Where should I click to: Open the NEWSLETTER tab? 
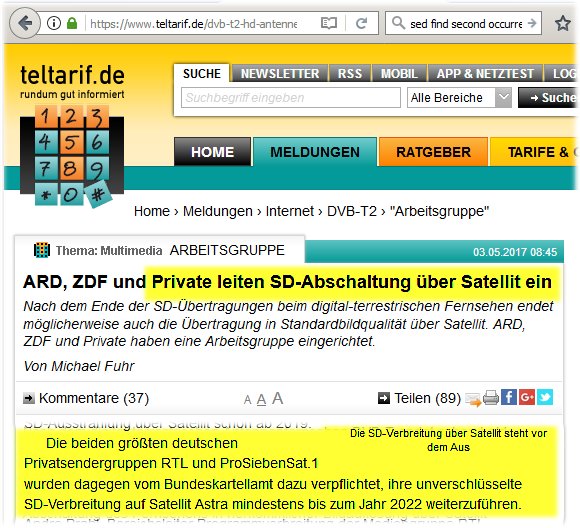tap(280, 74)
